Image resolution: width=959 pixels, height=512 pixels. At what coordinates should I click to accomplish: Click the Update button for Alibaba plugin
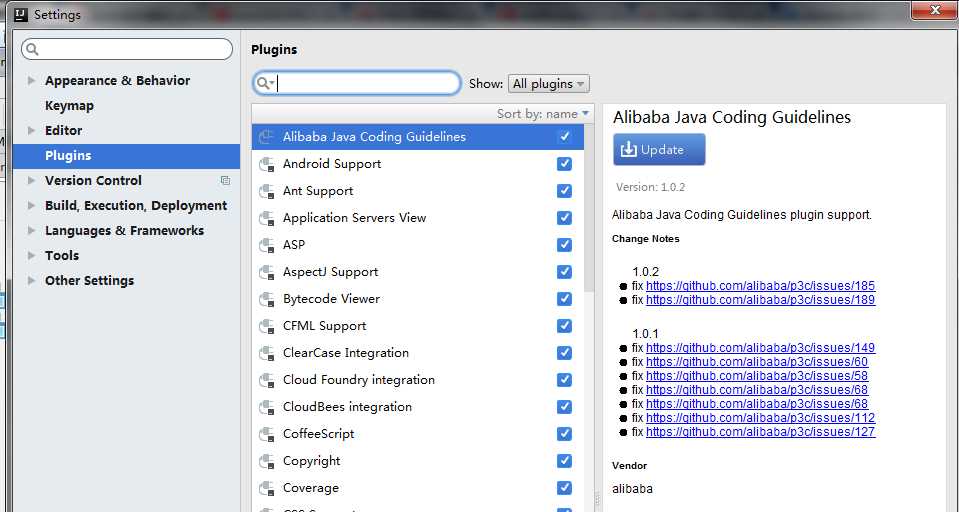pyautogui.click(x=659, y=149)
